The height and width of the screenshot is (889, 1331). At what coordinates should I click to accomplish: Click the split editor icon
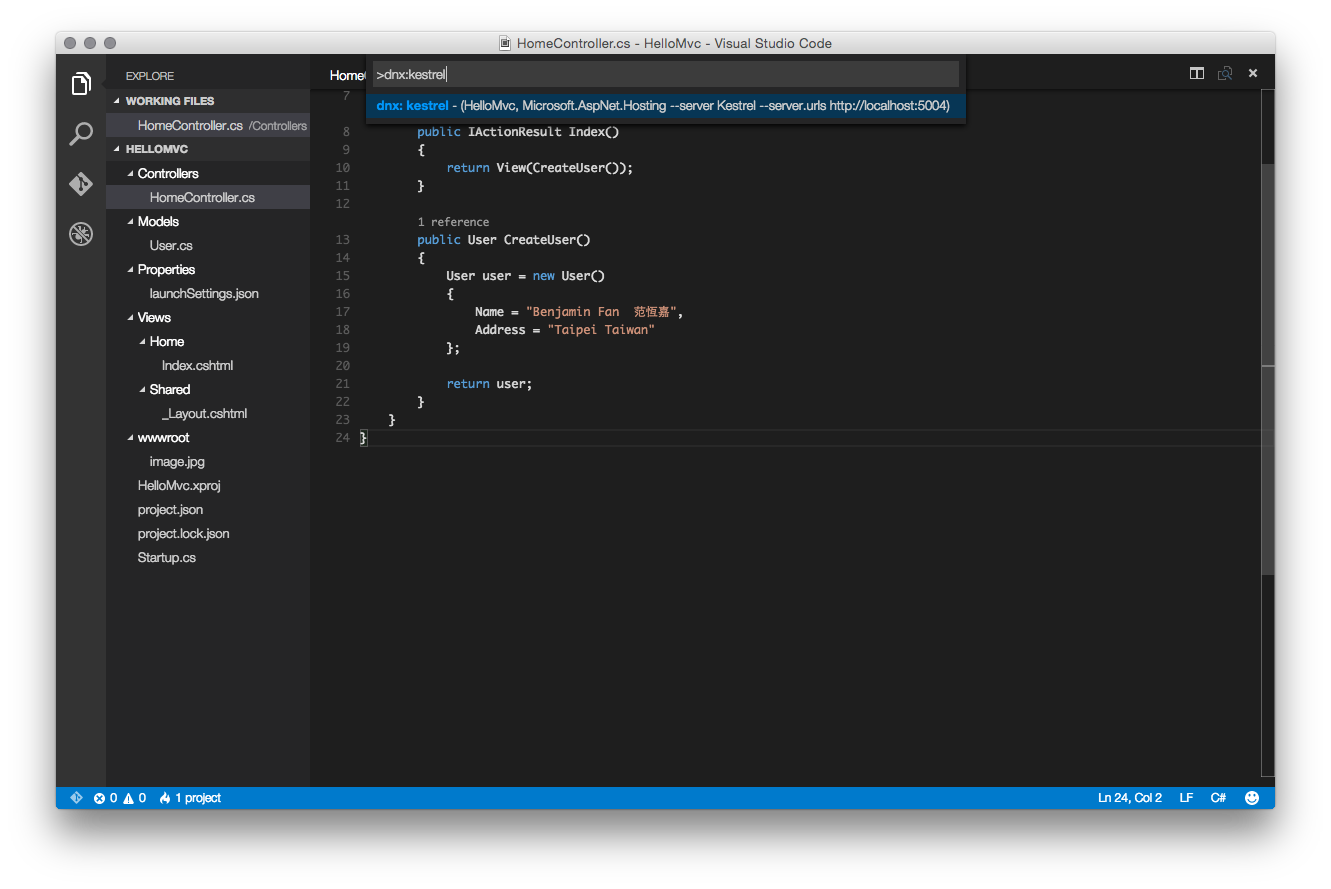tap(1196, 73)
